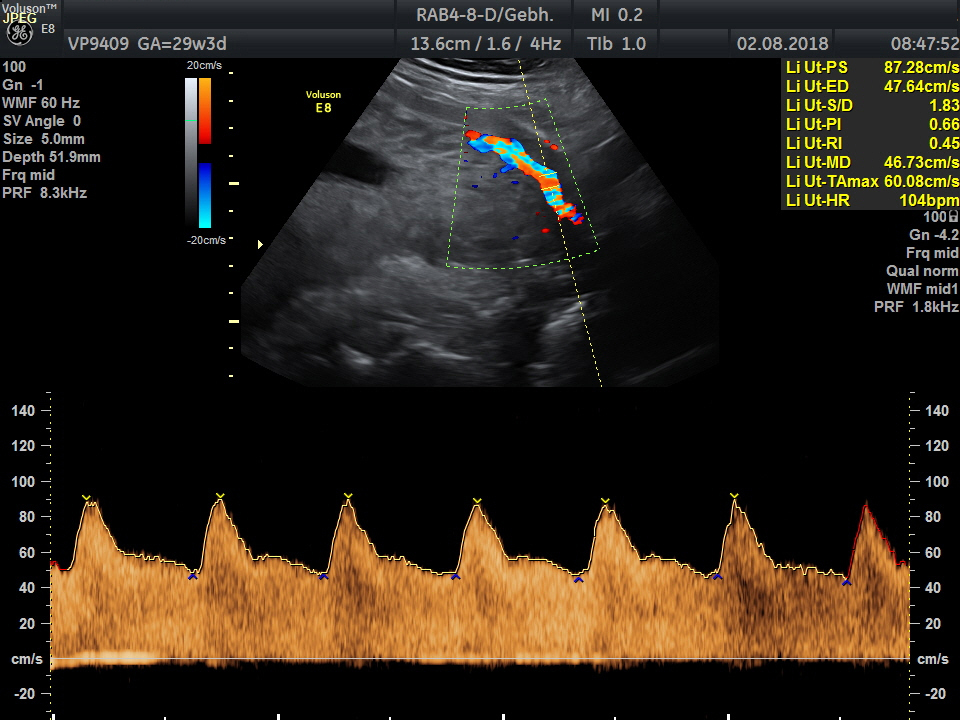Click the exam date 02.08.2018

click(782, 43)
